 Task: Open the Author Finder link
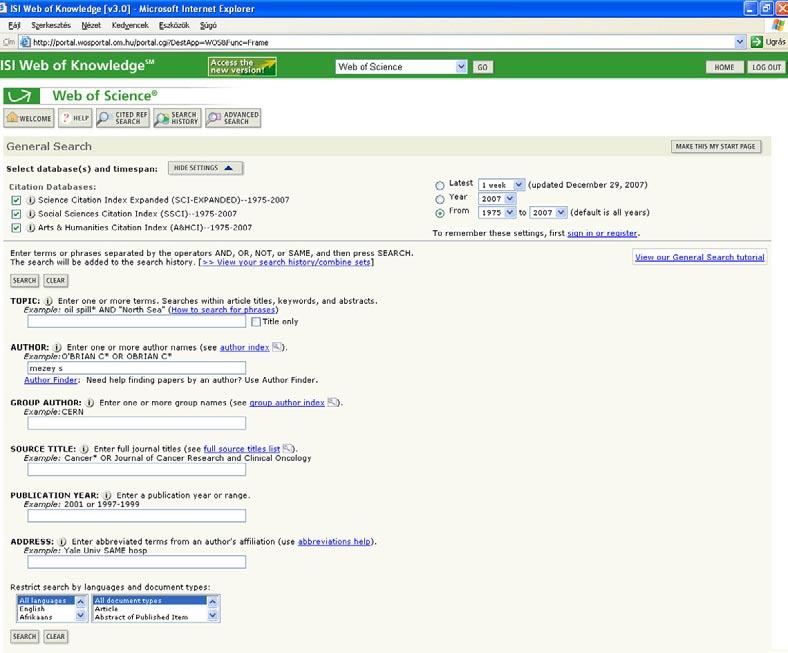(x=51, y=380)
